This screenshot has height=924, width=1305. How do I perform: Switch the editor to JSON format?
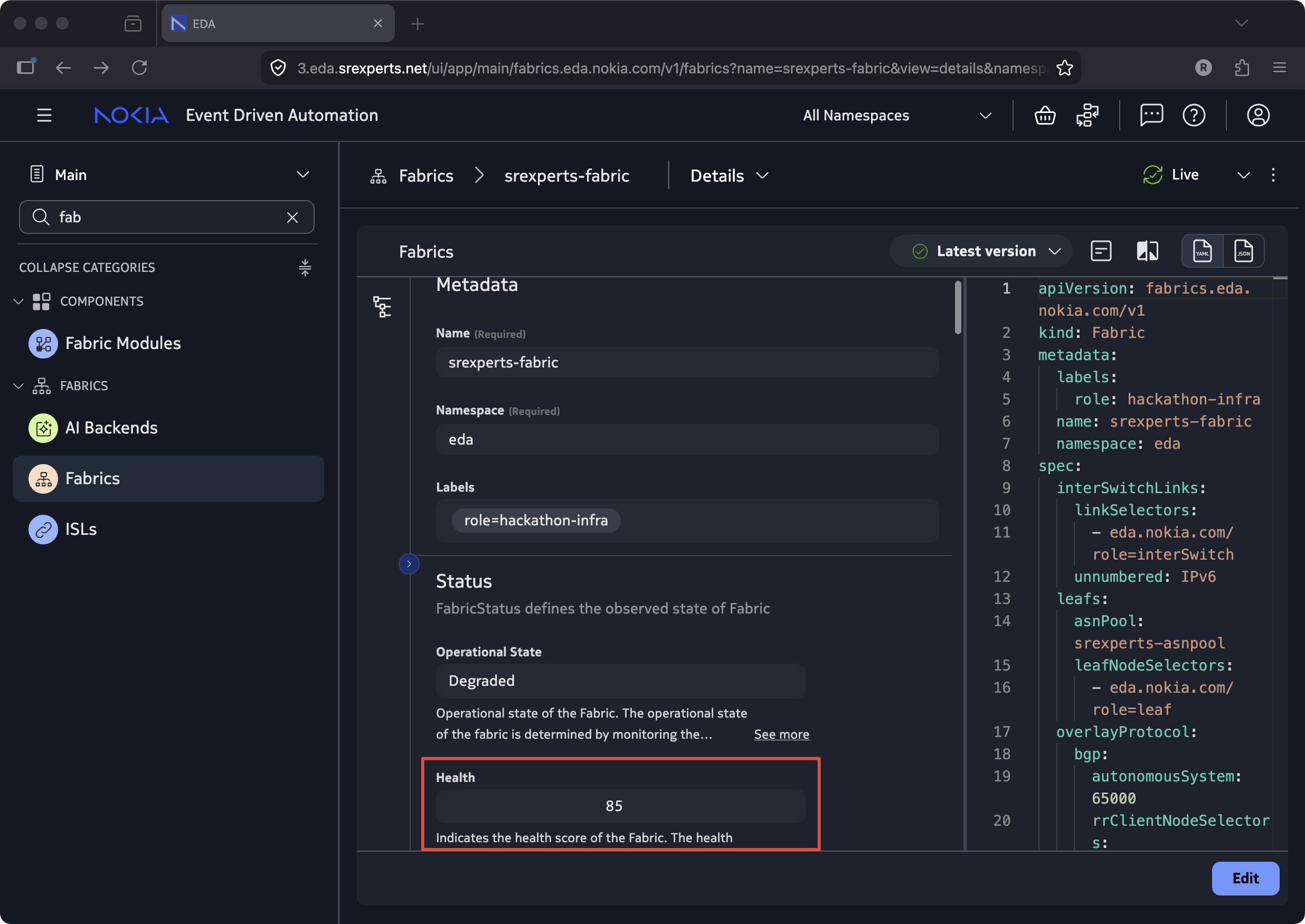tap(1243, 251)
